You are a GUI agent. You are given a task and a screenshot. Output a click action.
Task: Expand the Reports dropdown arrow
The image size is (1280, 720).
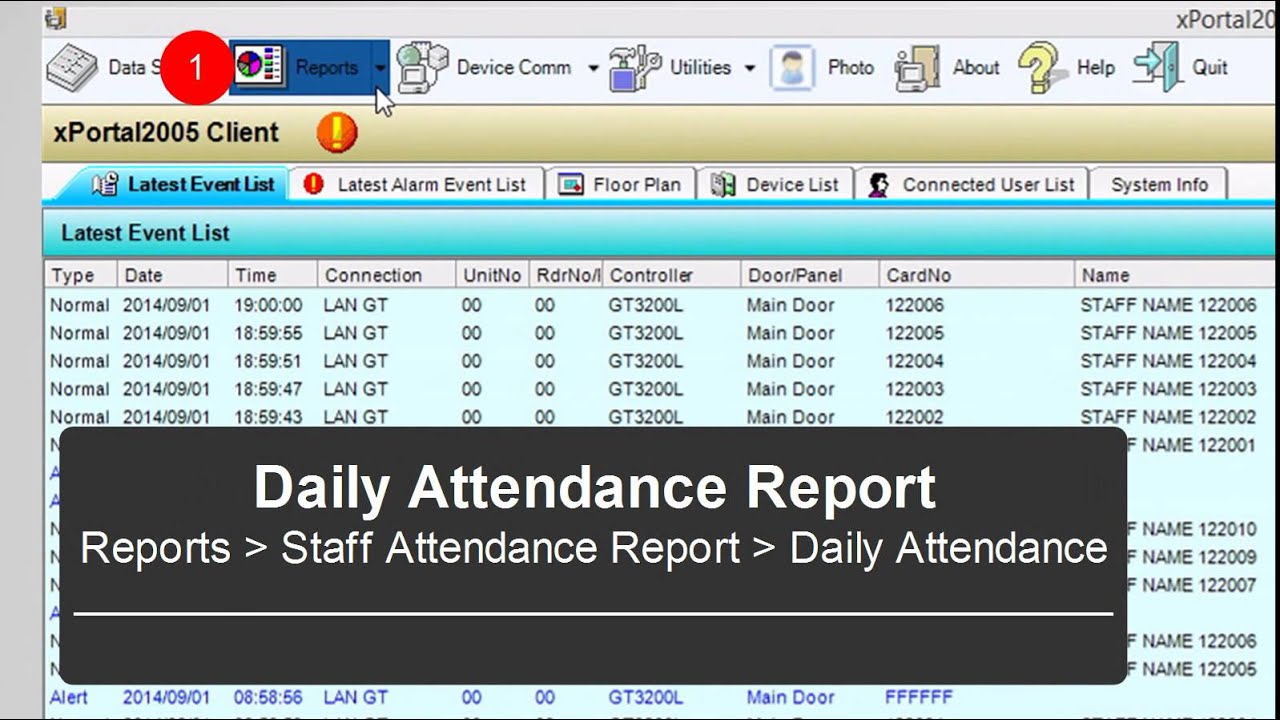point(379,68)
